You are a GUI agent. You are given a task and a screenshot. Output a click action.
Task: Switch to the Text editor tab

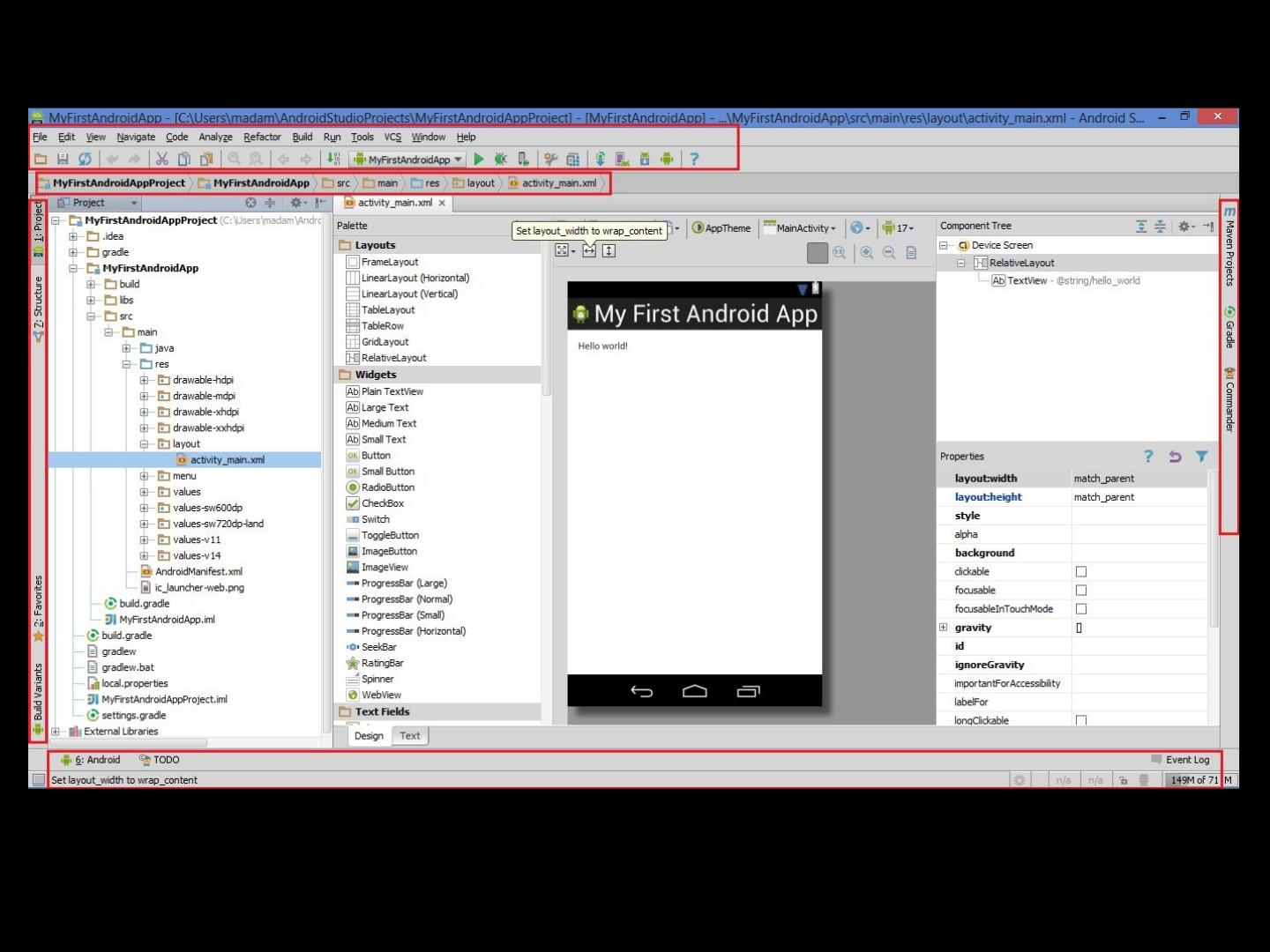tap(410, 736)
